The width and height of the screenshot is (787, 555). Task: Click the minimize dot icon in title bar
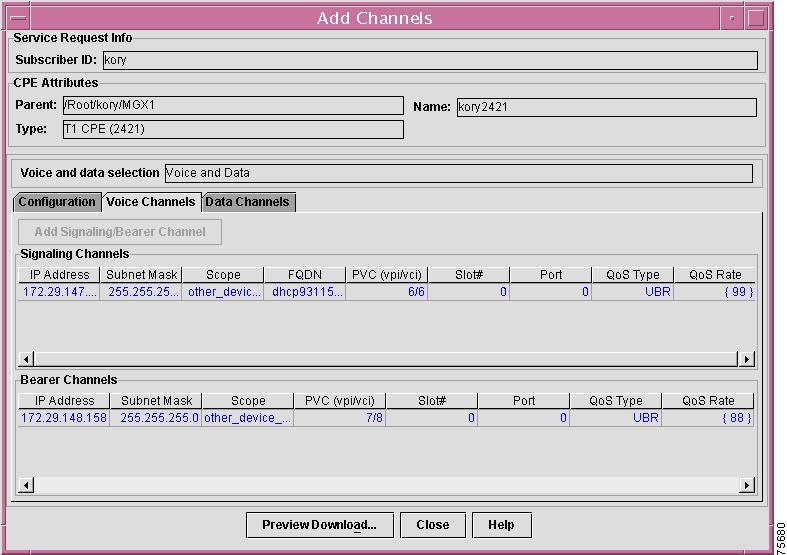point(732,17)
